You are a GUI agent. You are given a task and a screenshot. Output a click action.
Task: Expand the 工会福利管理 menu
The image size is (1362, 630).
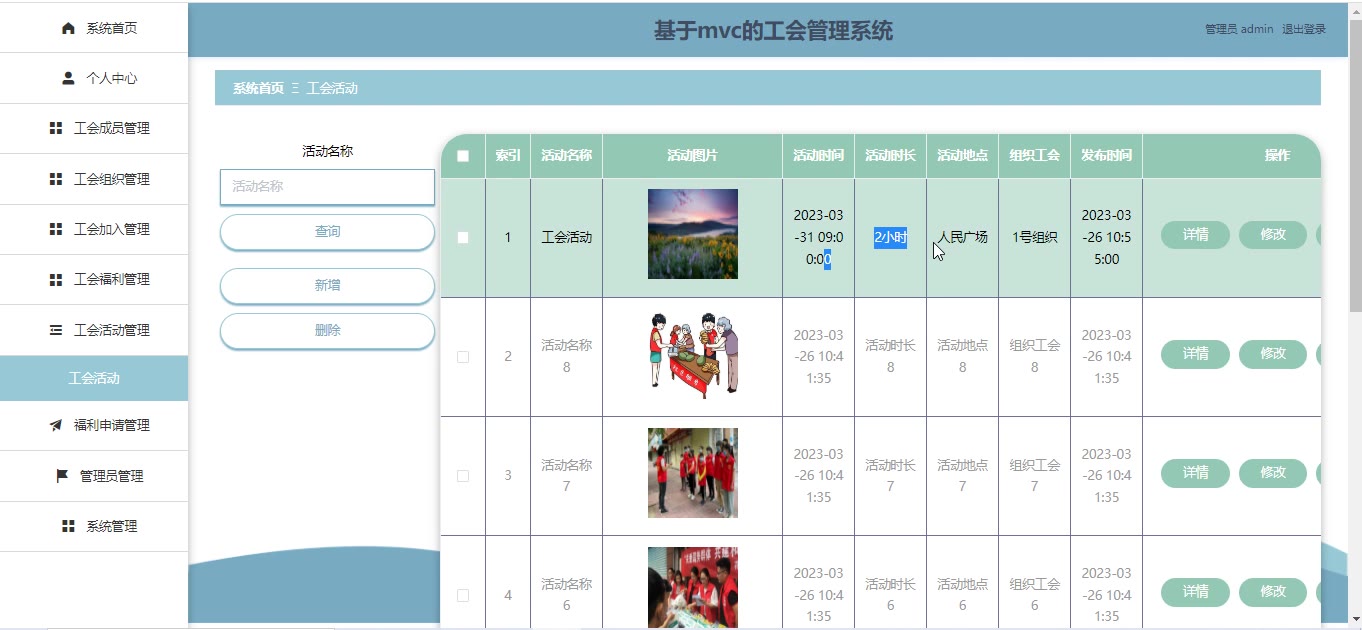[x=94, y=279]
